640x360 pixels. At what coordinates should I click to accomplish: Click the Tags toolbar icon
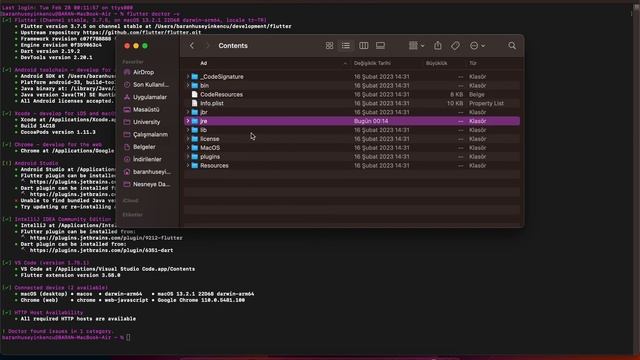point(455,46)
